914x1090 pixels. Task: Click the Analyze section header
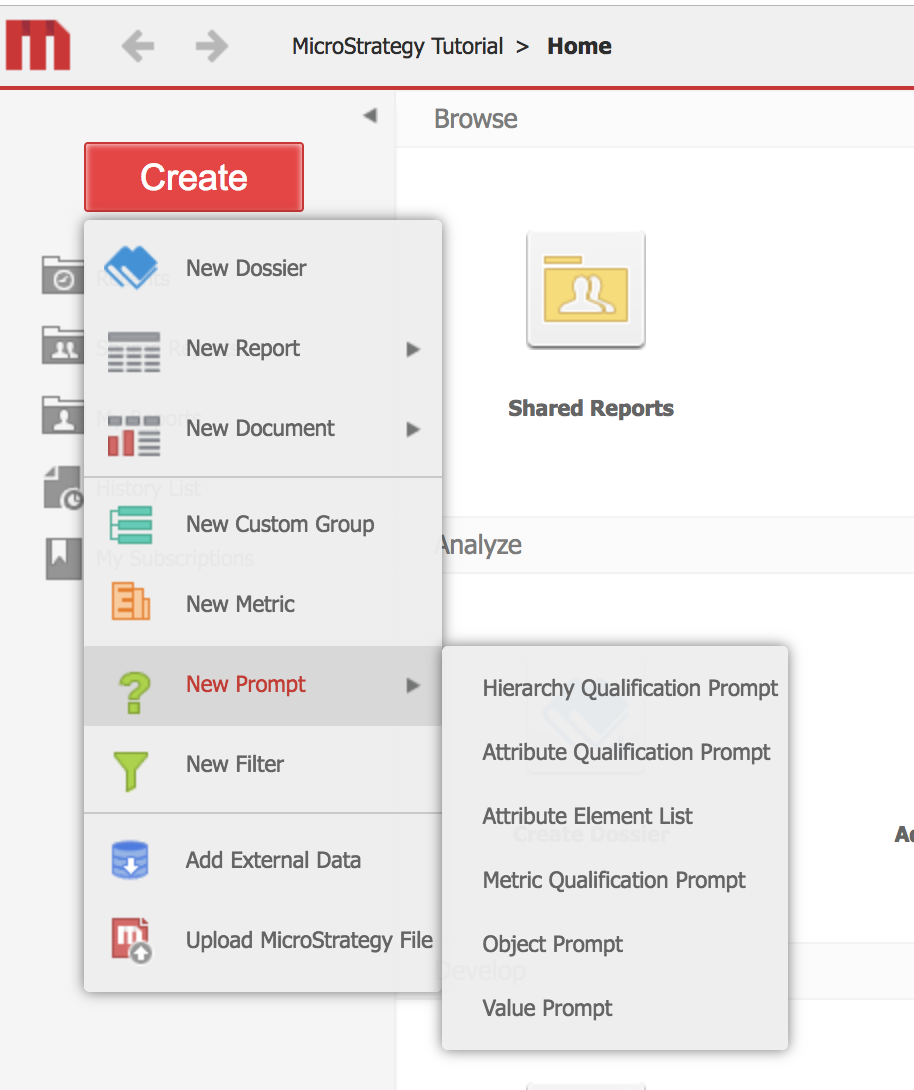(x=481, y=545)
